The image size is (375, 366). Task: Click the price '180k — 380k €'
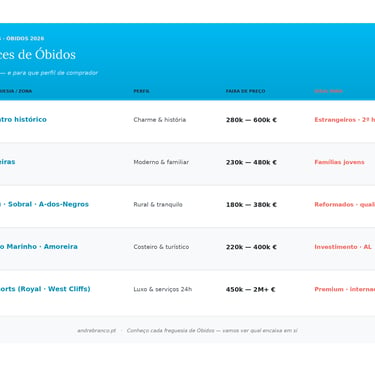(251, 205)
